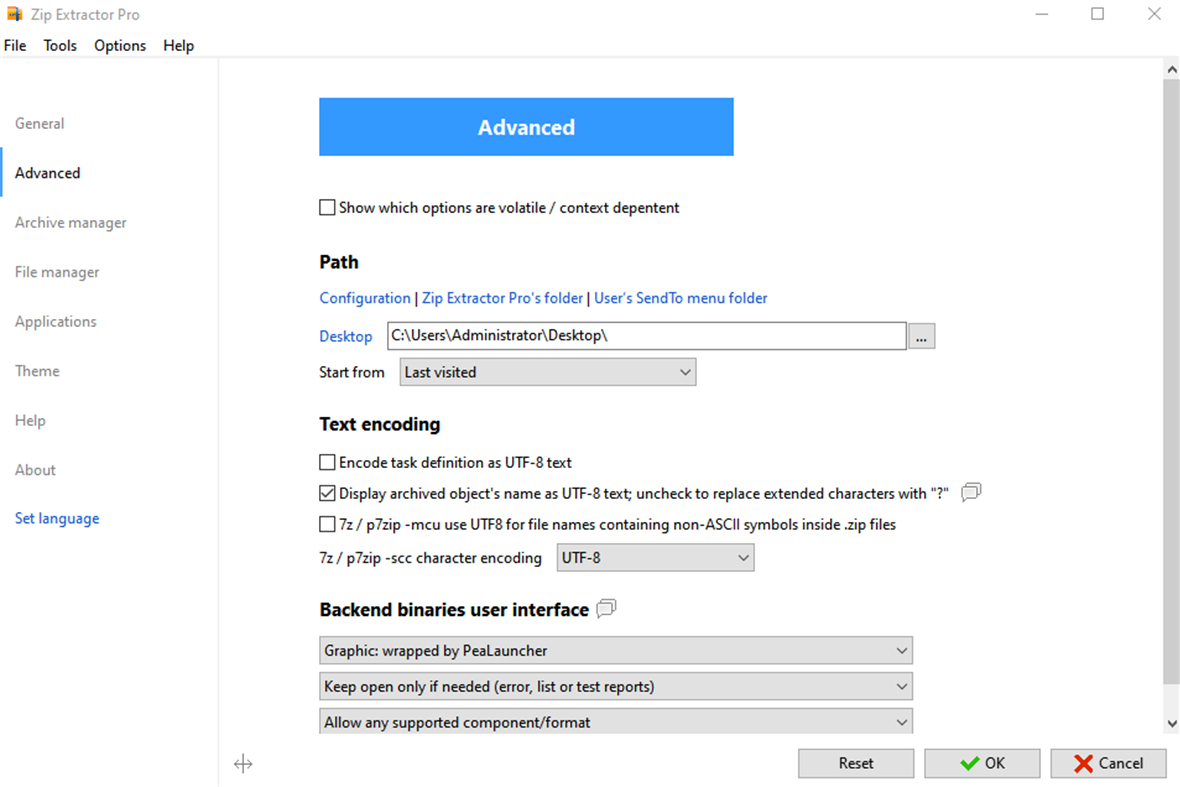Image resolution: width=1180 pixels, height=787 pixels.
Task: Open the tooltip bubble beside Backend binaries heading
Action: click(605, 609)
